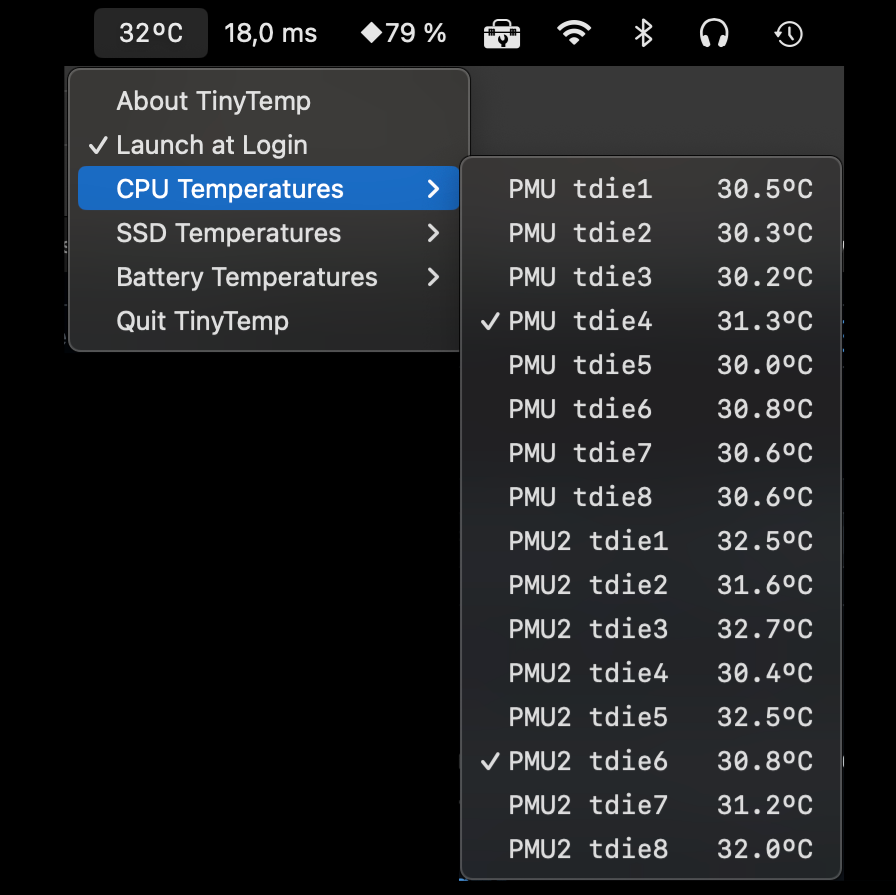Toggle Launch at Login
896x895 pixels.
pyautogui.click(x=269, y=145)
